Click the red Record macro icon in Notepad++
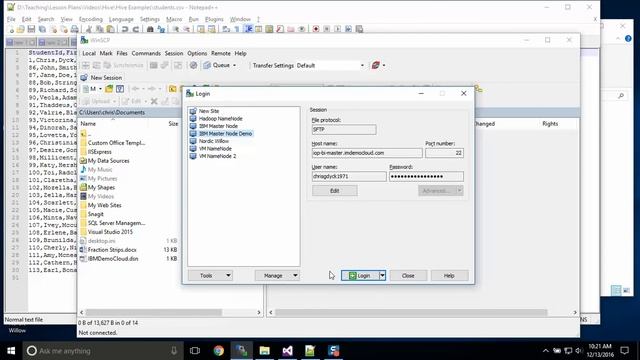The image size is (640, 360). click(316, 29)
